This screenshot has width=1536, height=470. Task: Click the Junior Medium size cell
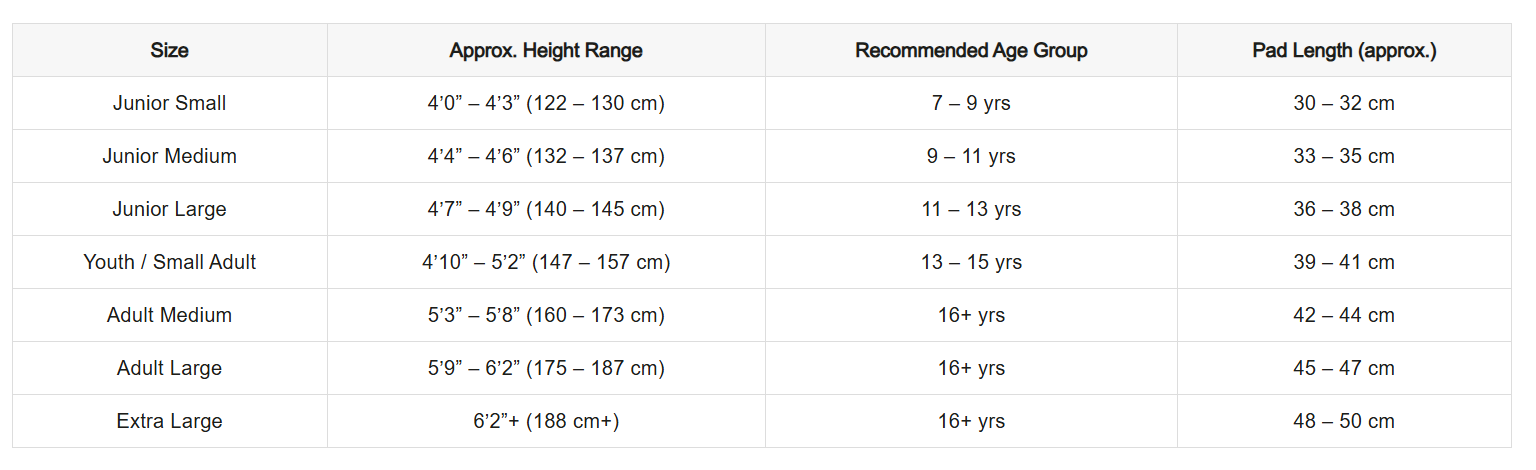169,156
